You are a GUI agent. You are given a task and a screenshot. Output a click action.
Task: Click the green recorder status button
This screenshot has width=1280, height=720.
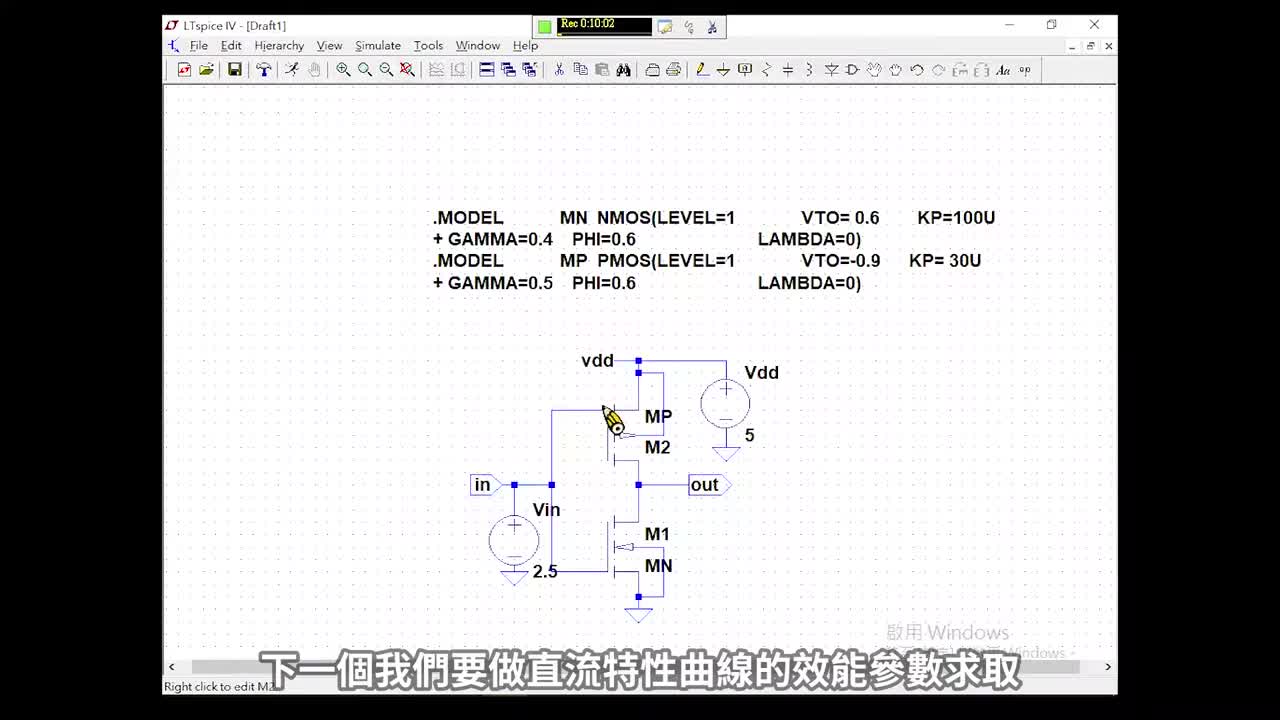544,27
